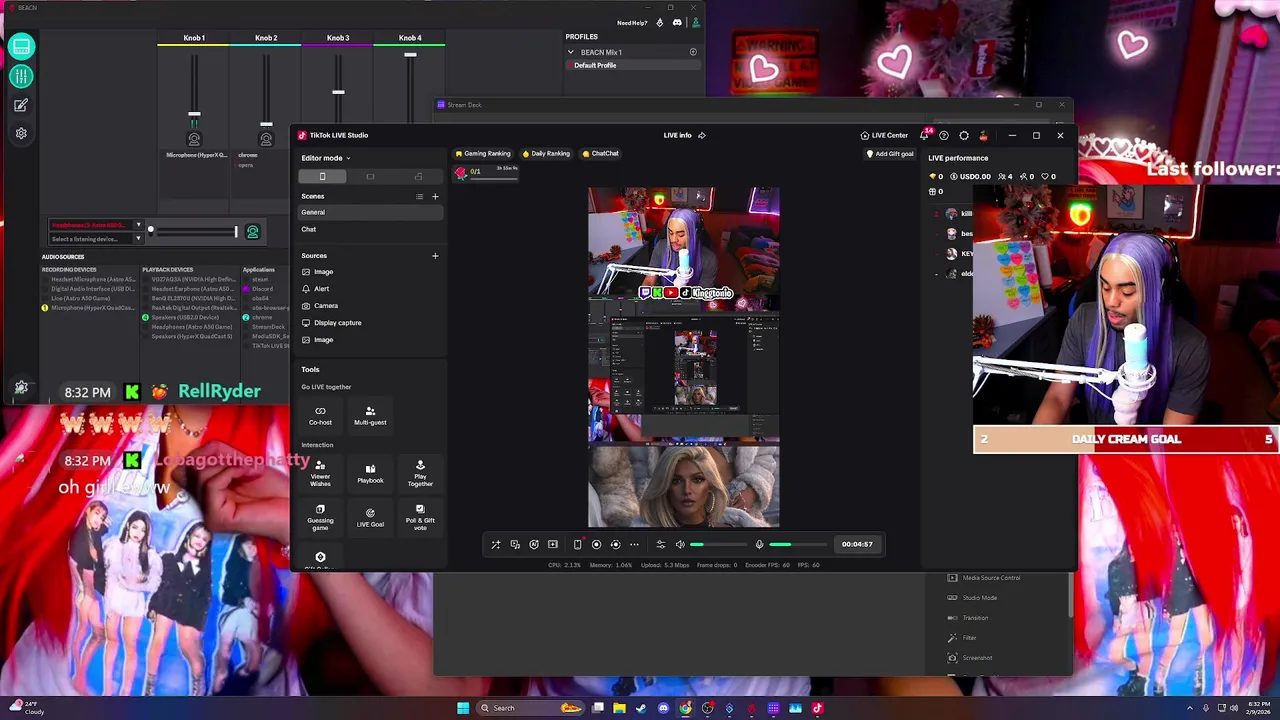Open Playbook interaction tool
Screen dimensions: 1280x720
point(370,473)
